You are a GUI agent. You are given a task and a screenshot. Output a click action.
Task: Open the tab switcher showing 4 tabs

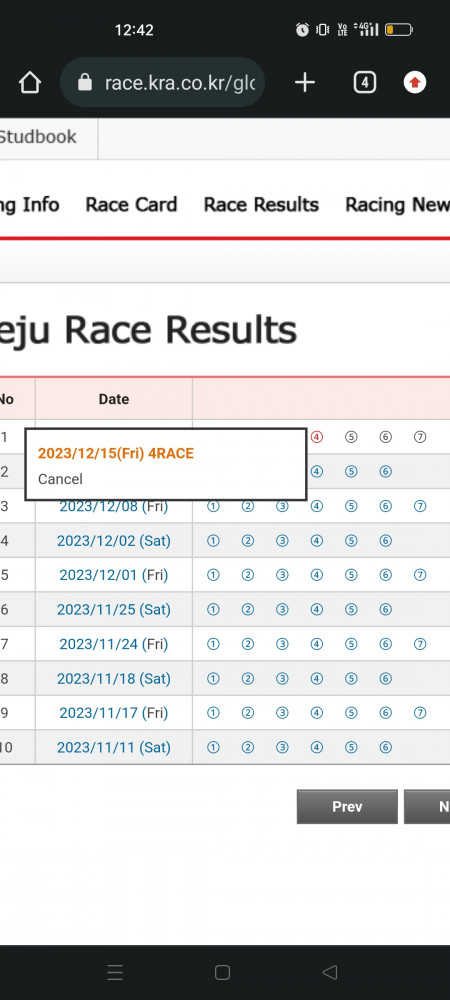tap(364, 83)
